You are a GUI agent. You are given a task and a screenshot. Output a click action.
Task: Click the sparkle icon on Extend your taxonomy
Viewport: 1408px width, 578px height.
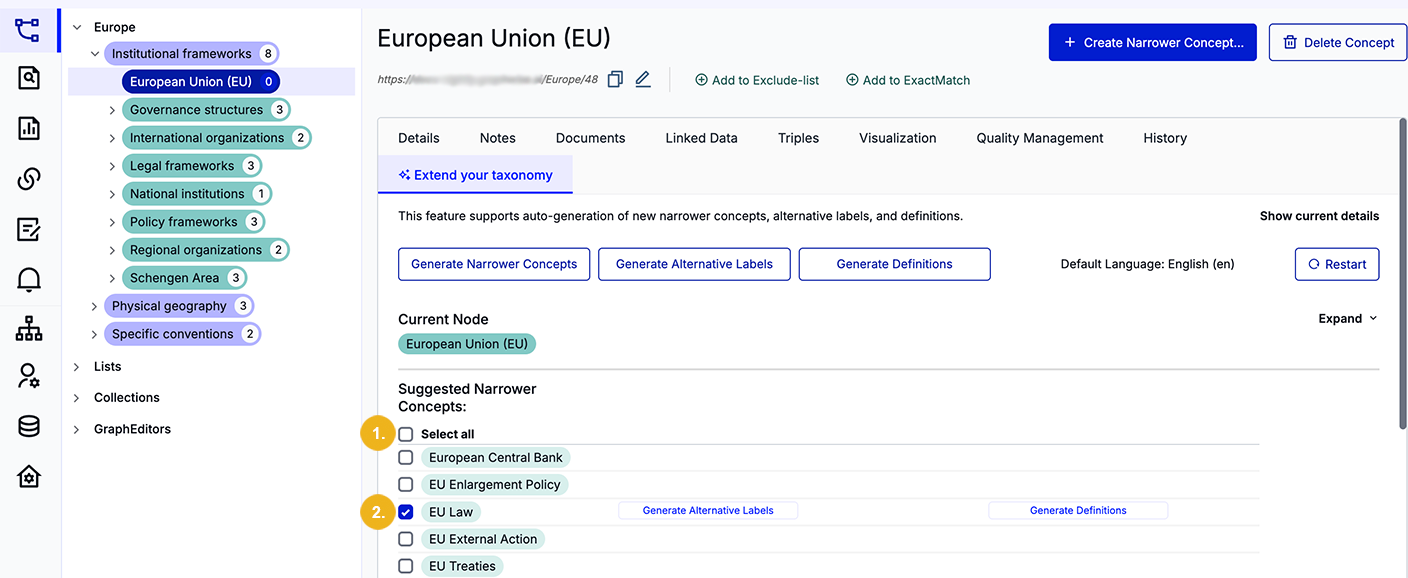404,175
